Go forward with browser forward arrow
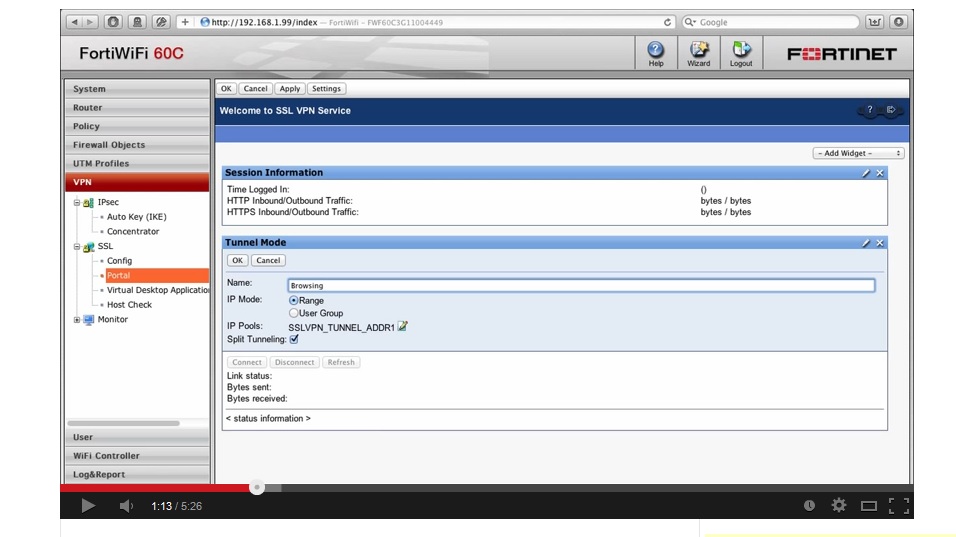The height and width of the screenshot is (537, 956). (90, 22)
